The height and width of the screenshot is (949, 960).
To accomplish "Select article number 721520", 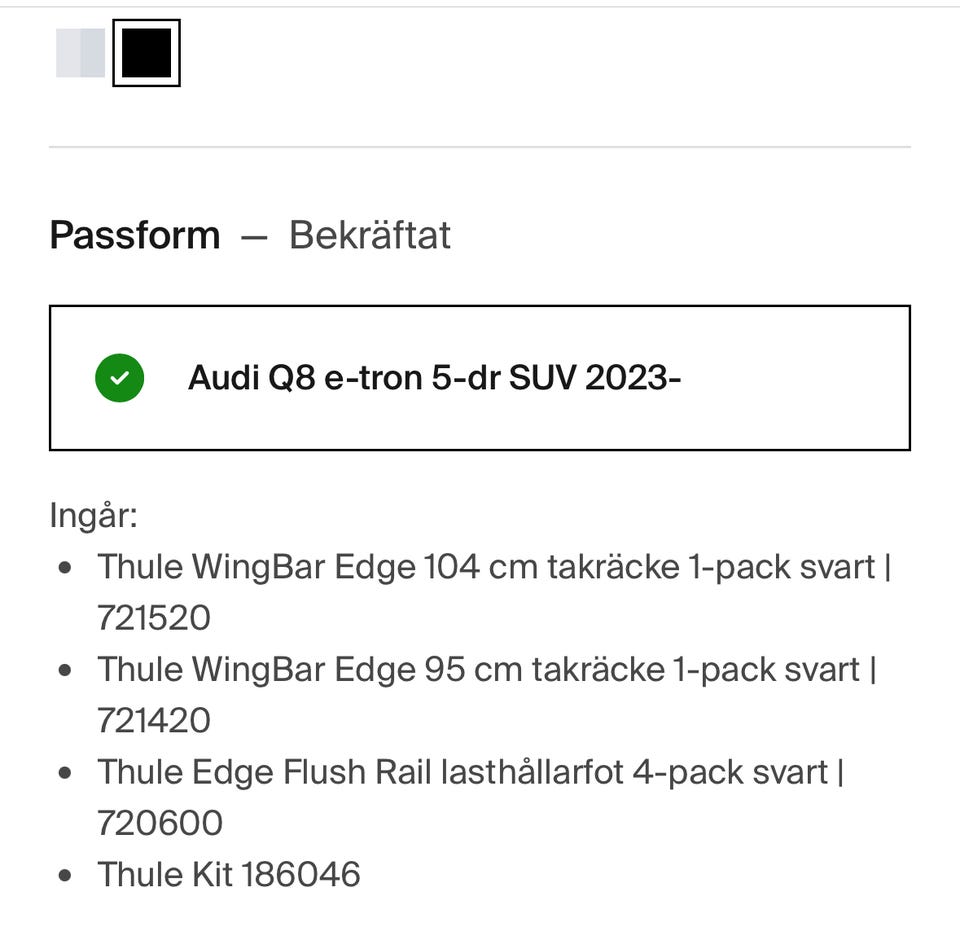I will 154,618.
